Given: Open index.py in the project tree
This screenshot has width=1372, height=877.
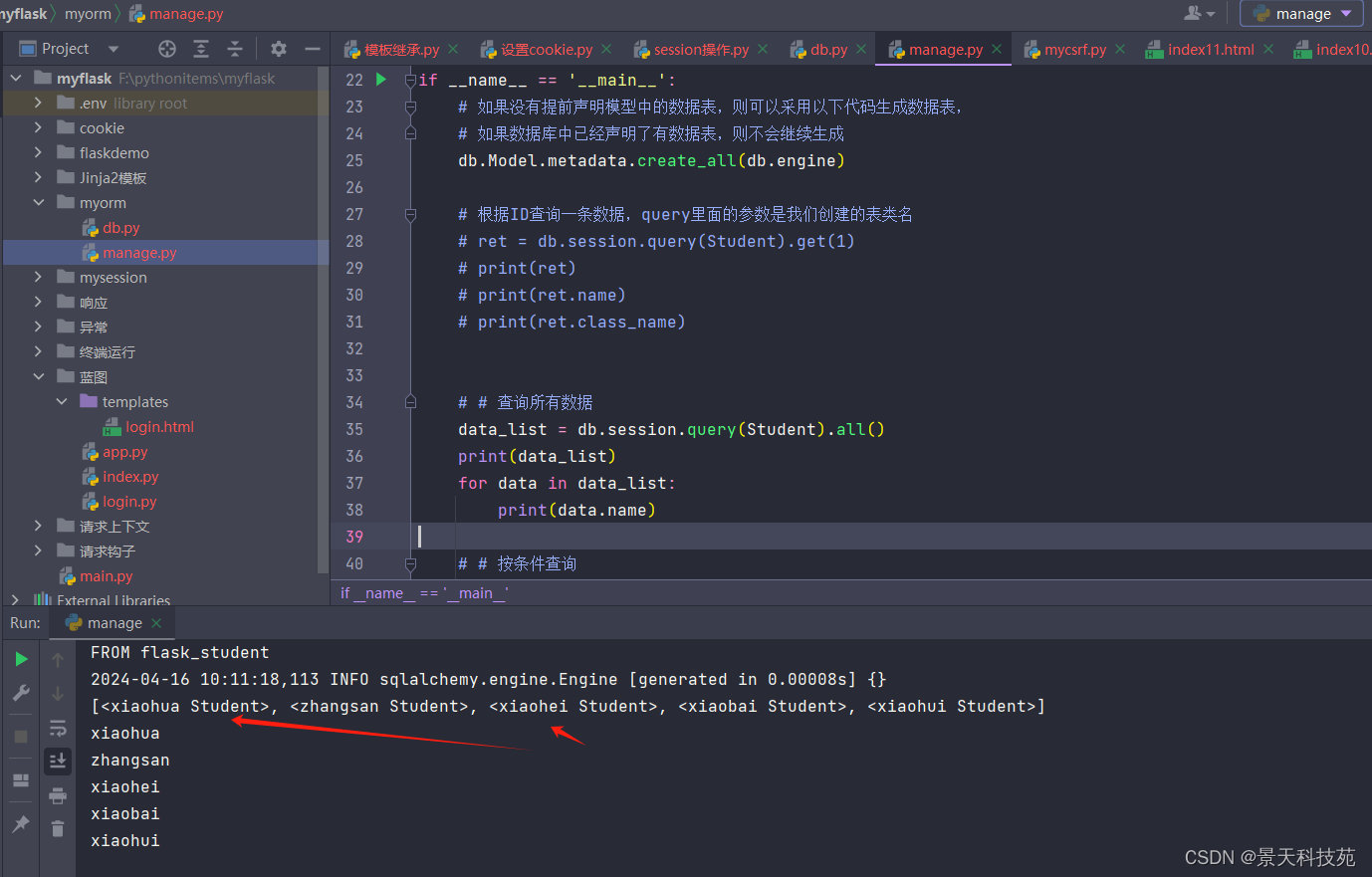Looking at the screenshot, I should [x=130, y=476].
